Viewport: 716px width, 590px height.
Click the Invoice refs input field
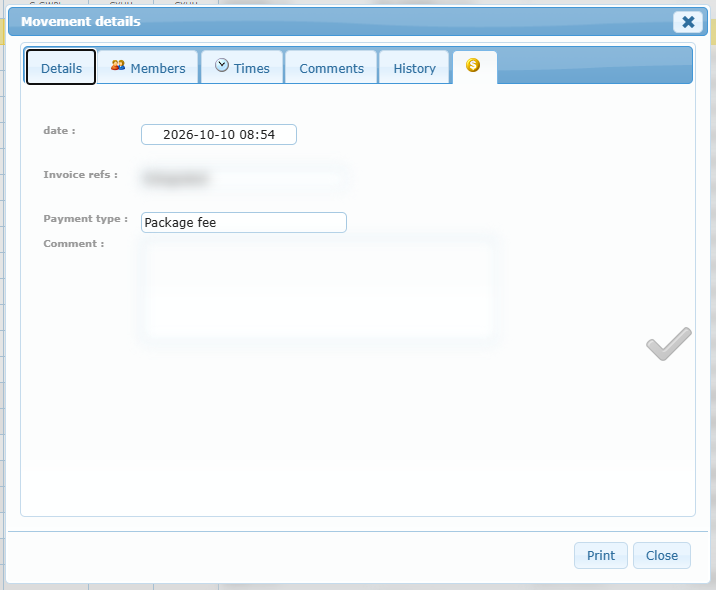(x=242, y=178)
